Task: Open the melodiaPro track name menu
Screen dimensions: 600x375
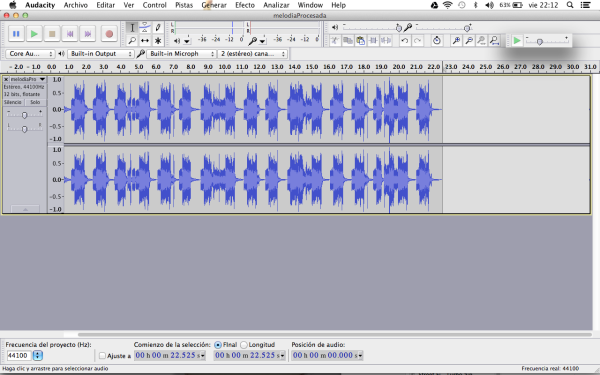Action: coord(28,79)
